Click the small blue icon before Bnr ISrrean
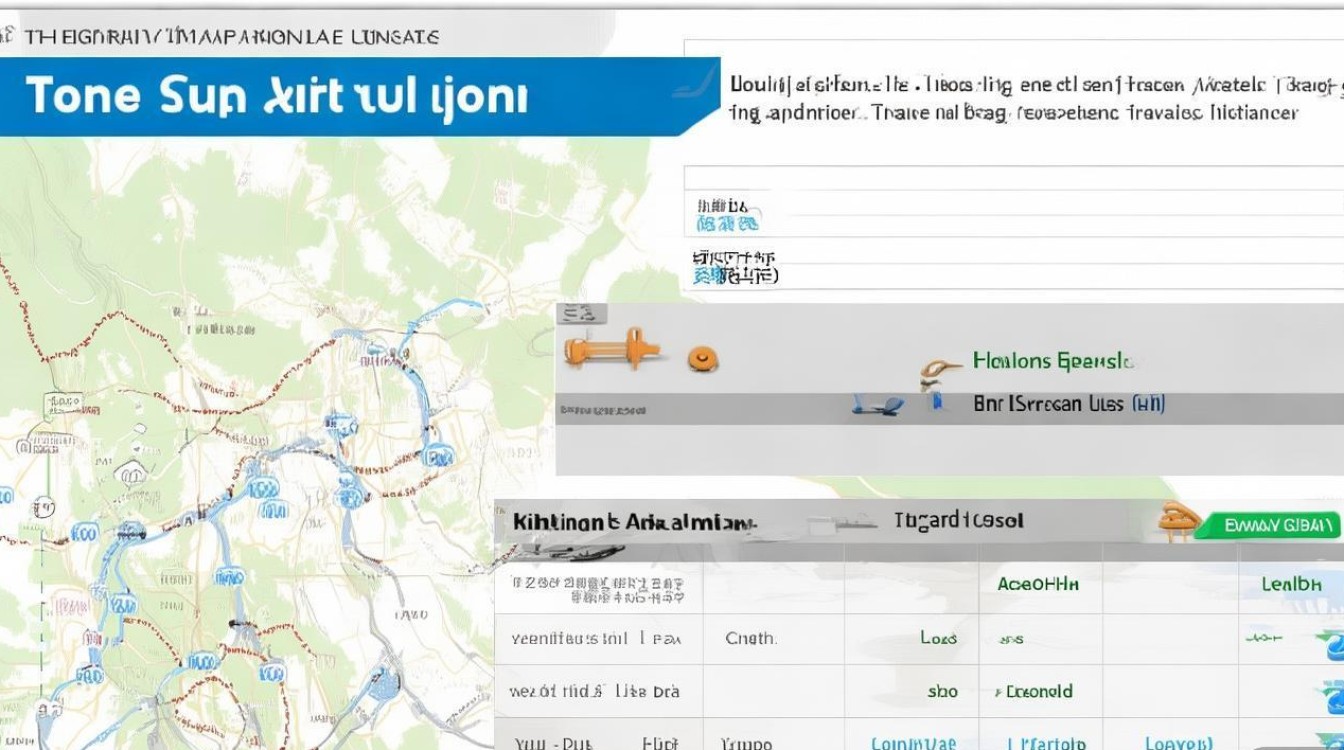 click(x=936, y=403)
